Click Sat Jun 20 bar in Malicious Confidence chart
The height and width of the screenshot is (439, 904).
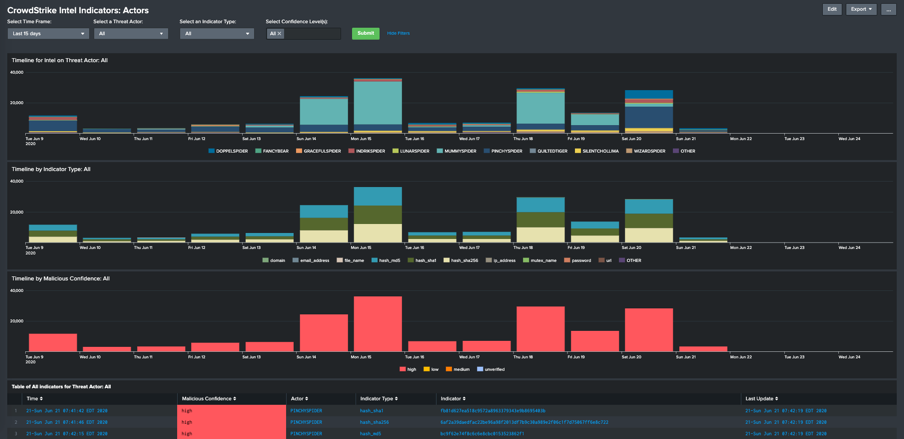coord(649,329)
